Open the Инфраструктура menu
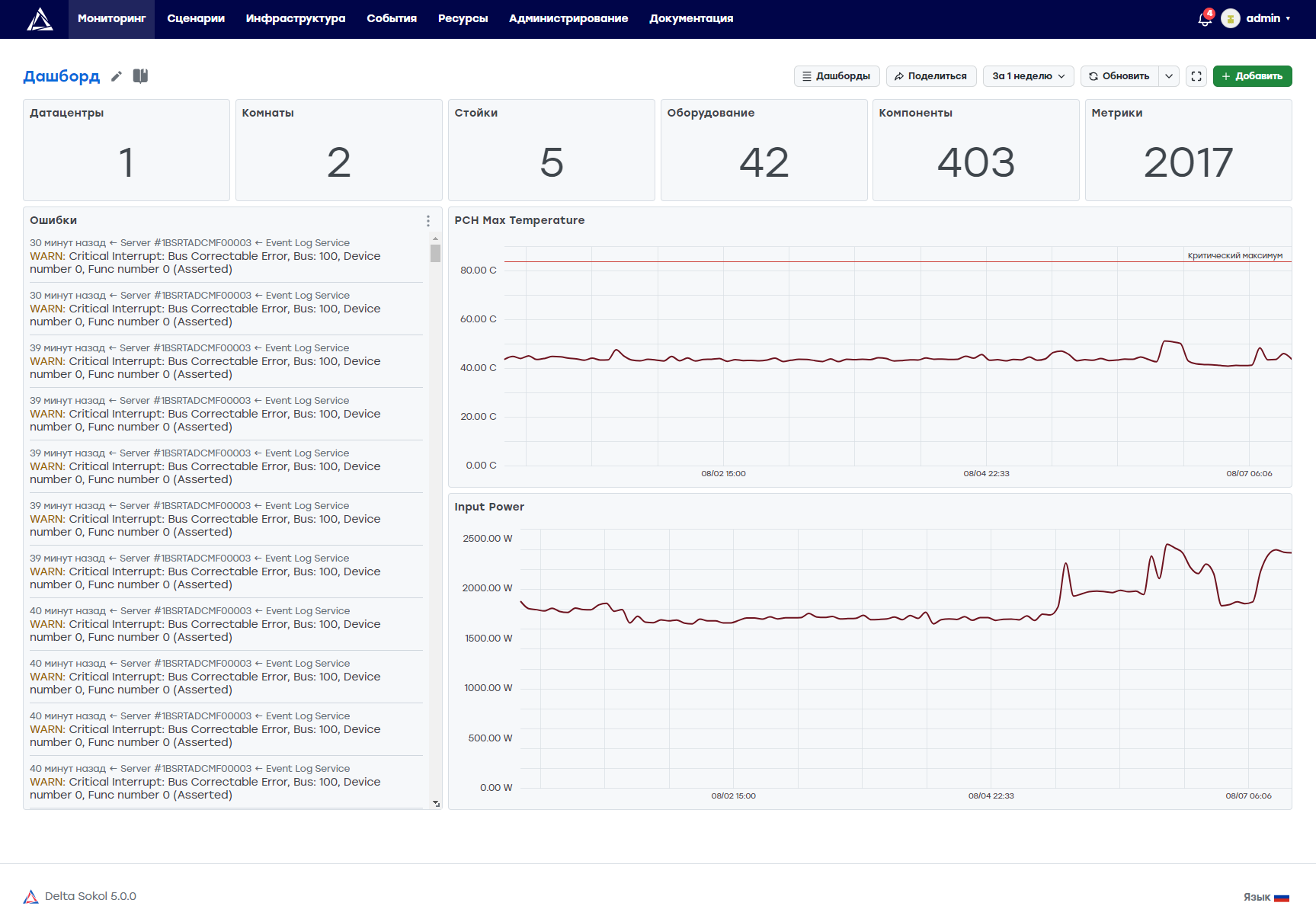The height and width of the screenshot is (922, 1316). coord(296,19)
